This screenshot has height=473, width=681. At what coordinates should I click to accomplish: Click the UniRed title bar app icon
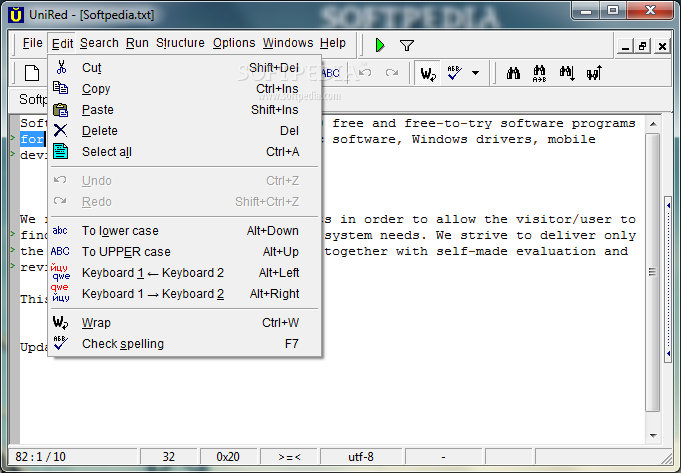coord(16,15)
